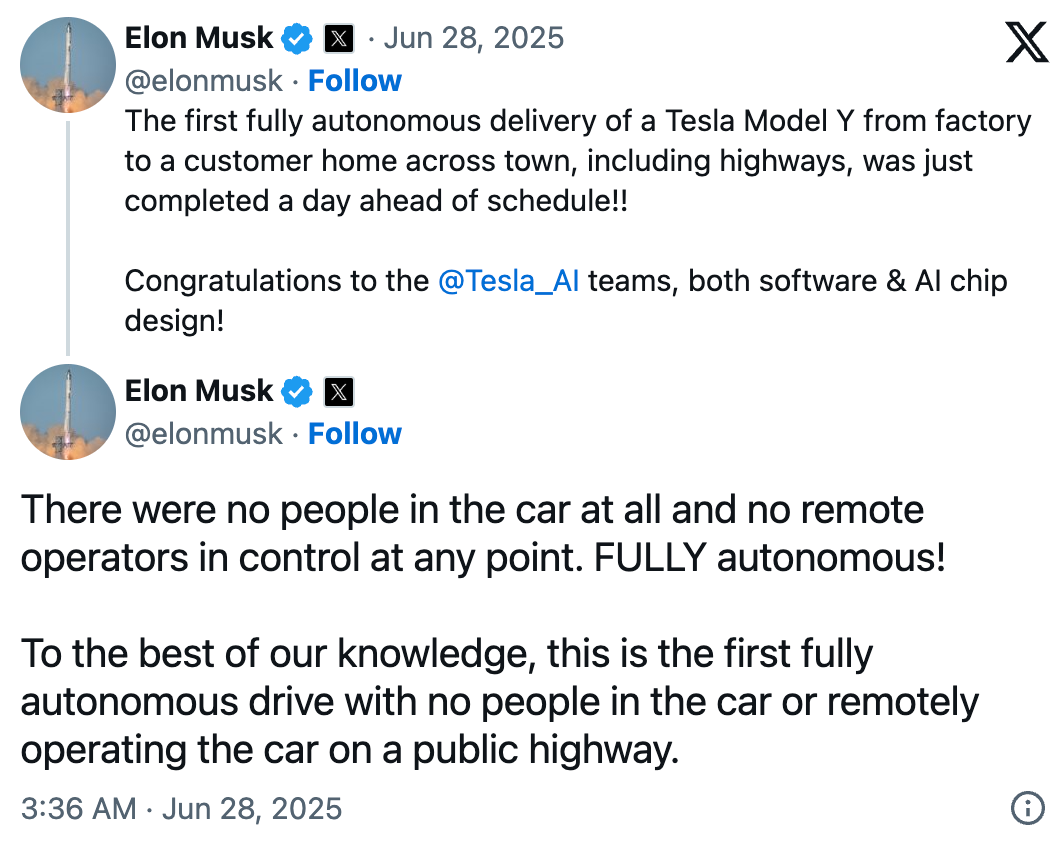Click X affiliation badge on reply tweet
1064x842 pixels.
pos(339,391)
